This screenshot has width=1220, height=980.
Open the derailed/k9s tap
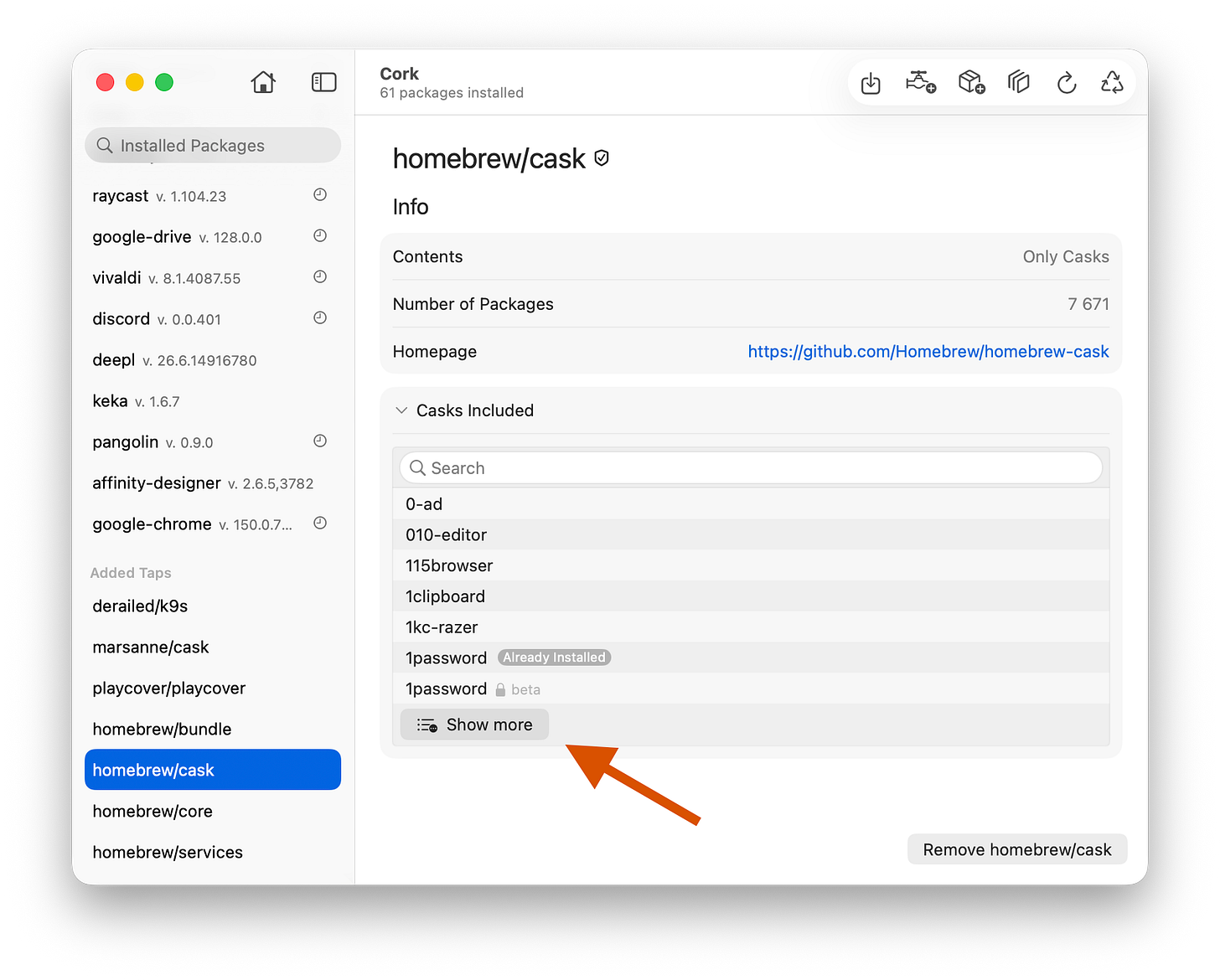213,606
